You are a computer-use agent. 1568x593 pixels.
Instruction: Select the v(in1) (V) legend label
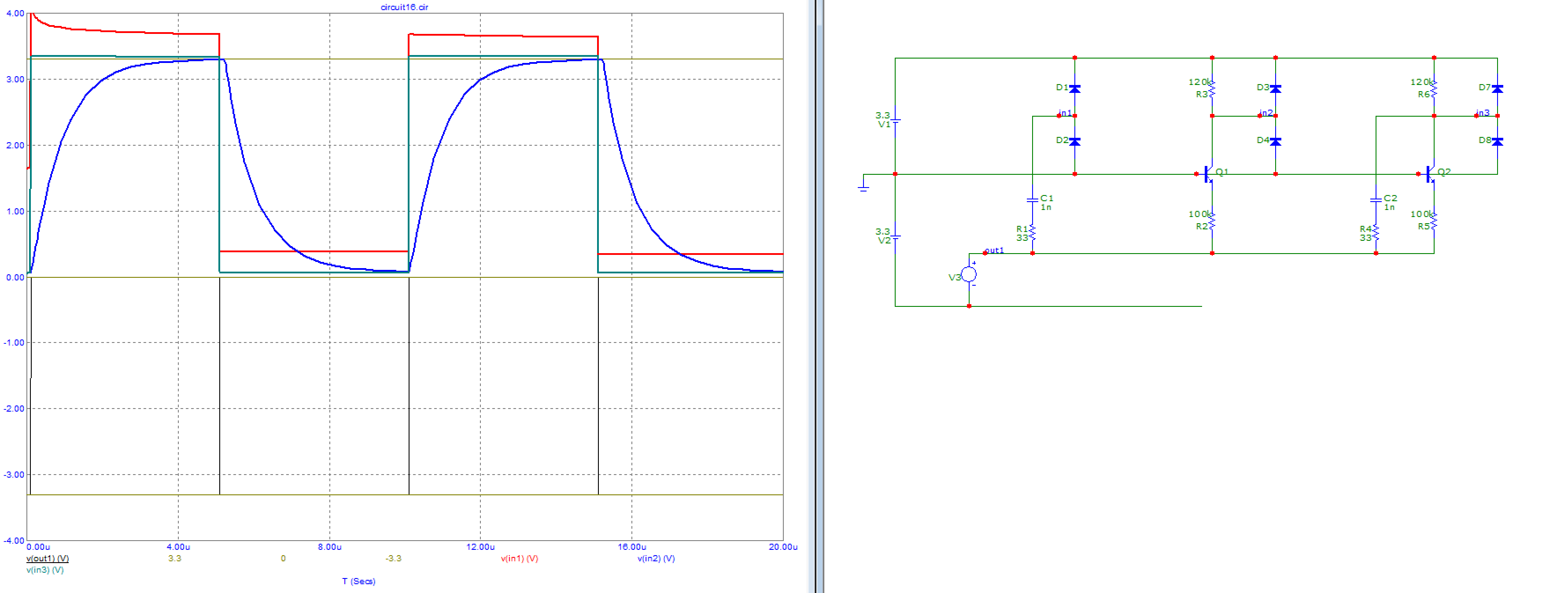click(x=519, y=558)
